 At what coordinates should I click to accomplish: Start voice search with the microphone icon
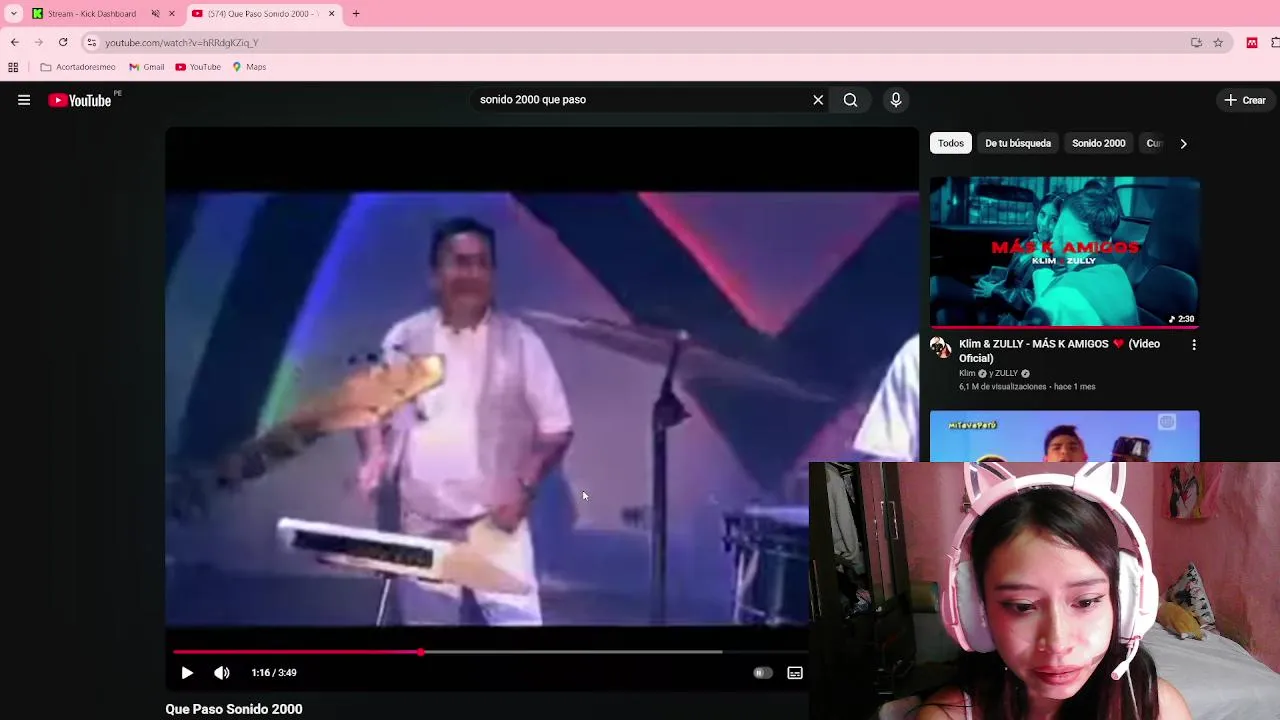pos(896,100)
